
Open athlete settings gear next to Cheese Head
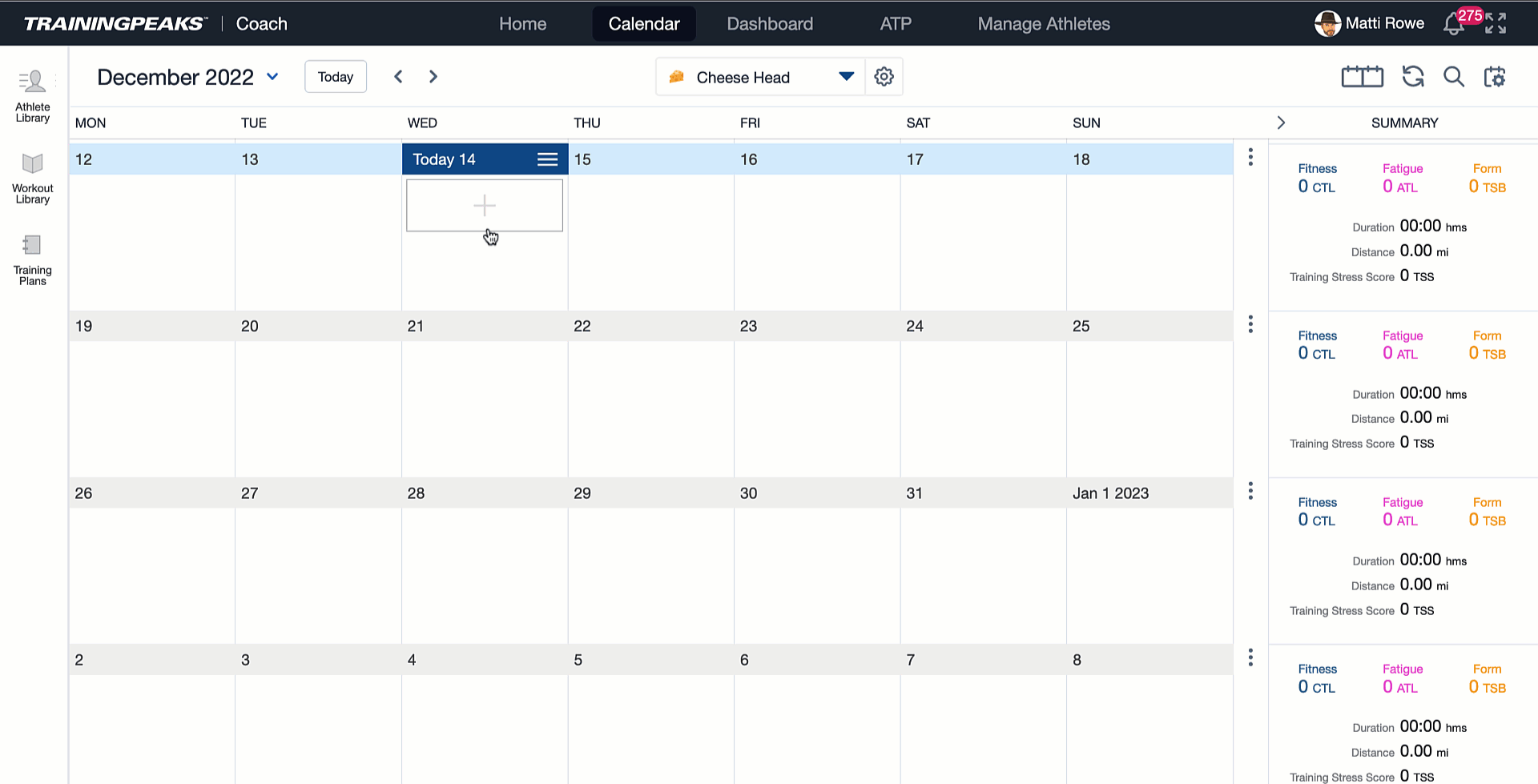point(884,77)
